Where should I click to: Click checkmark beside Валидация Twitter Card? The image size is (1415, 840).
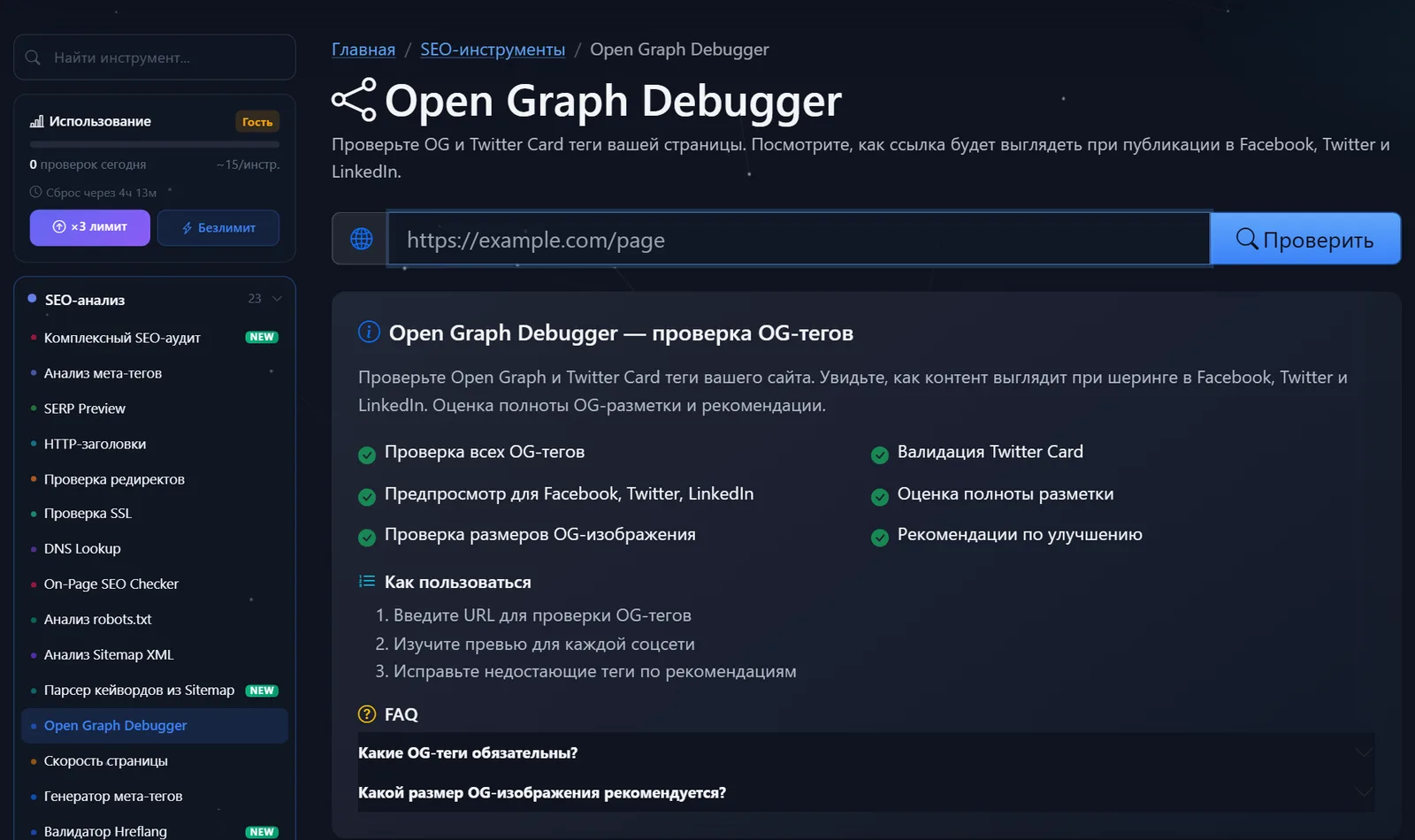point(880,455)
